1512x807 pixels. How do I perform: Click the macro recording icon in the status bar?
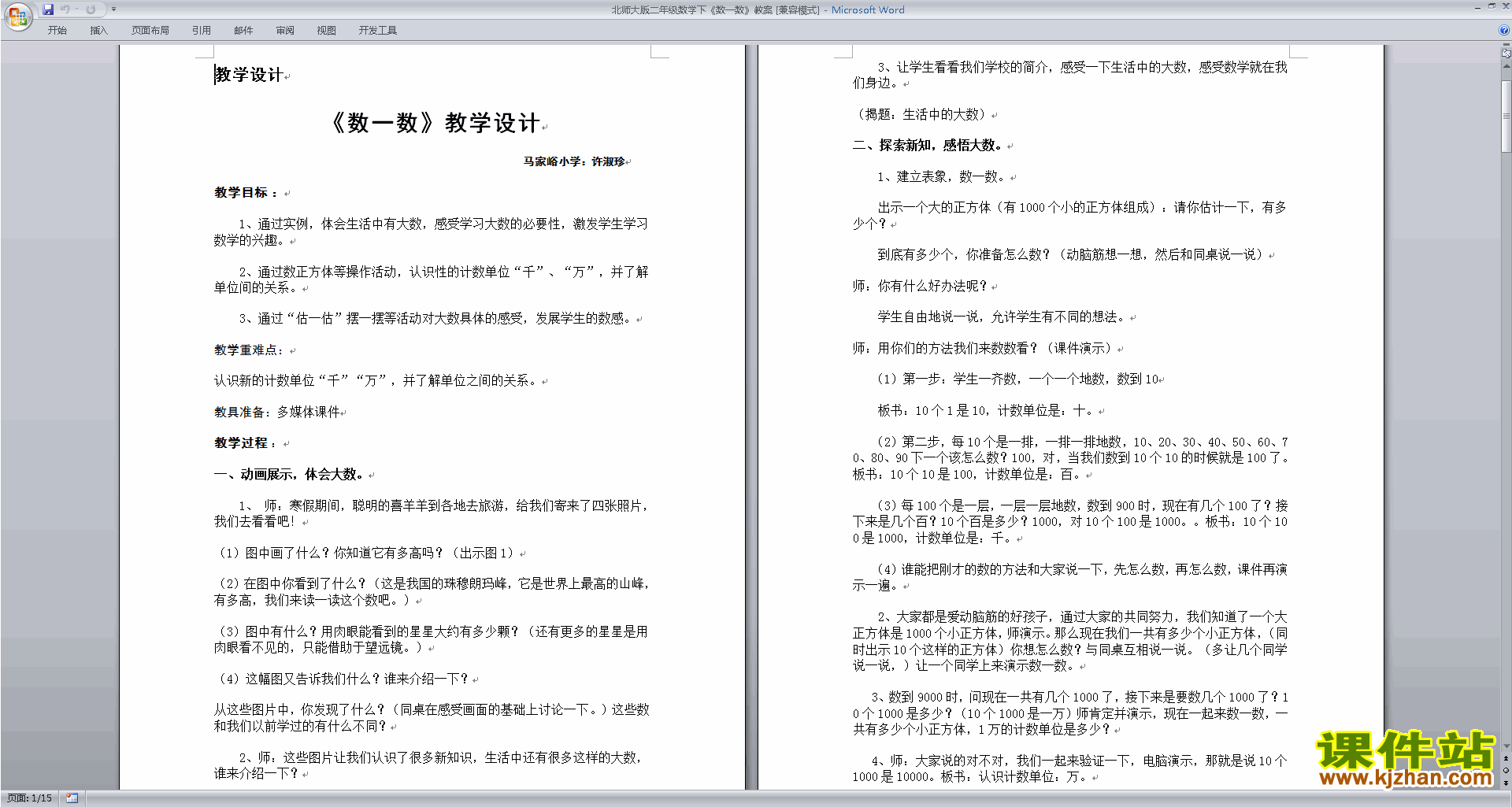click(72, 798)
